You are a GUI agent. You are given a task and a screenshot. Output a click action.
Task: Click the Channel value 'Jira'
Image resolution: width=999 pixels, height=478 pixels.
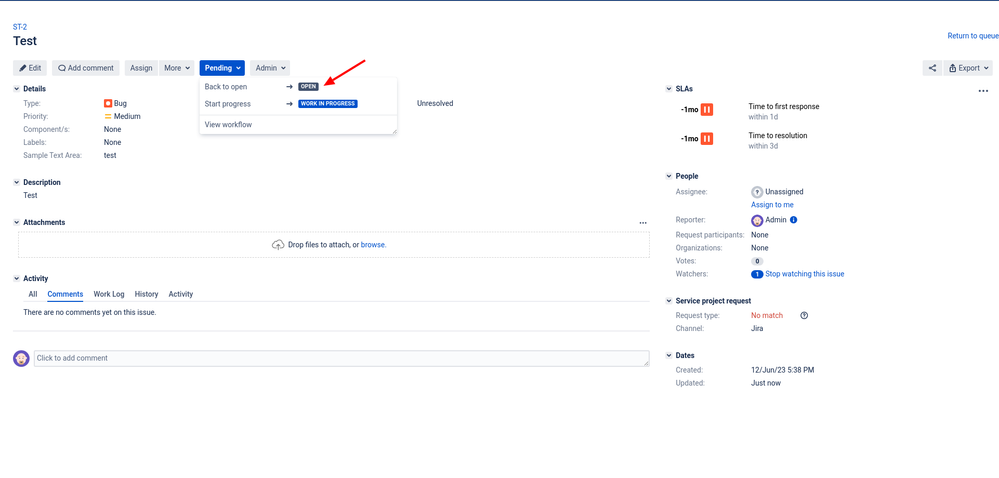(757, 329)
